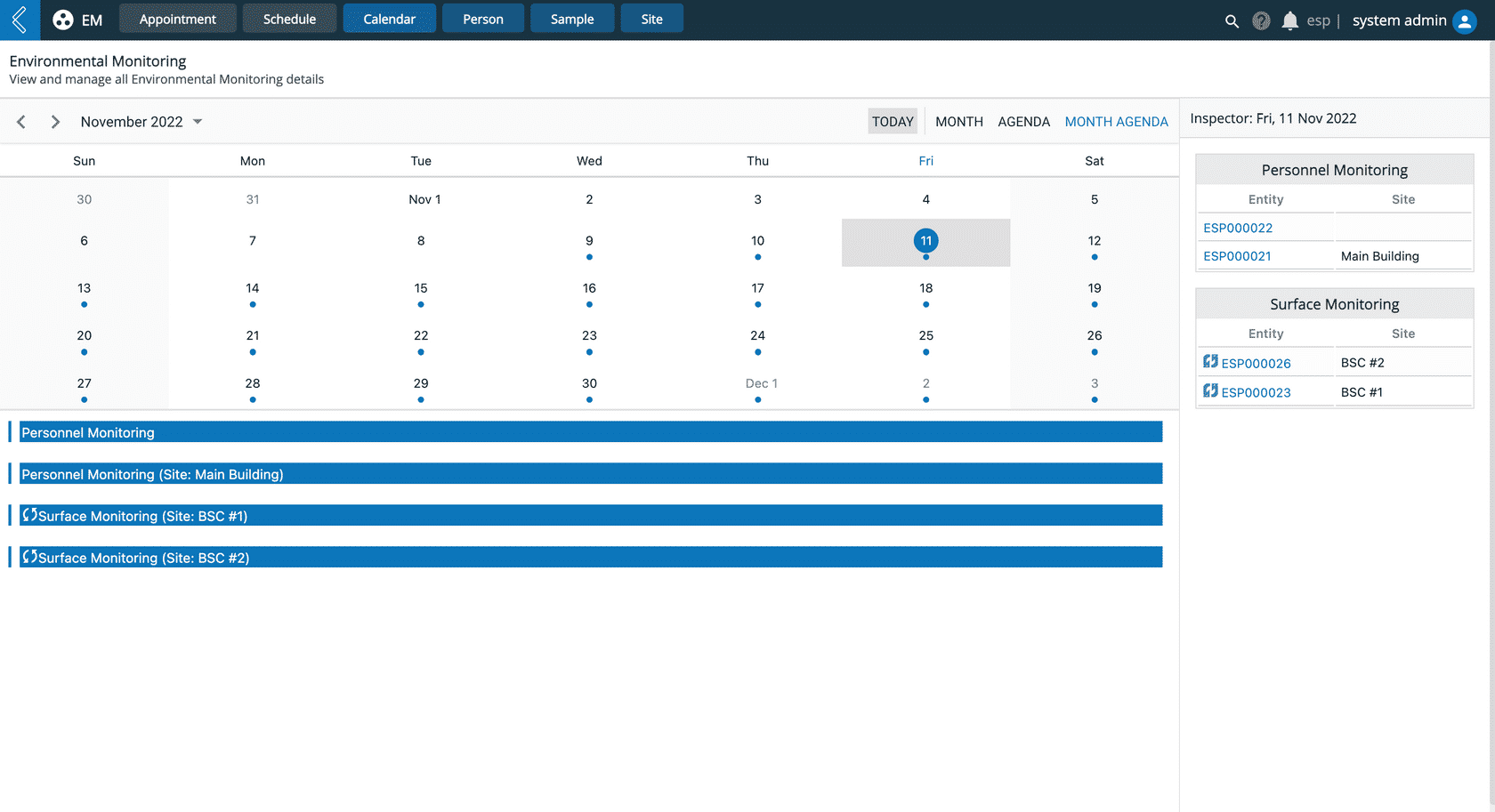Open entity link ESP000022
The width and height of the screenshot is (1495, 812).
click(1238, 228)
